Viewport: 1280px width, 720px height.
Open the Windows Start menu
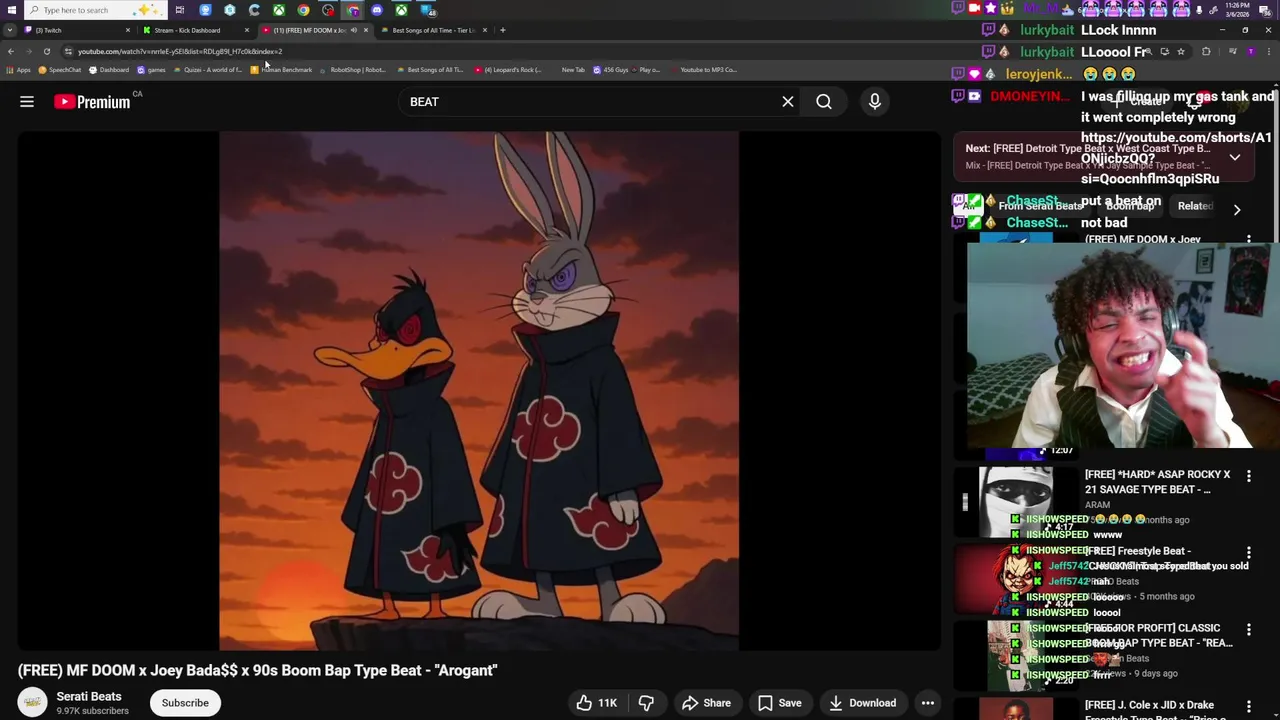(x=10, y=10)
